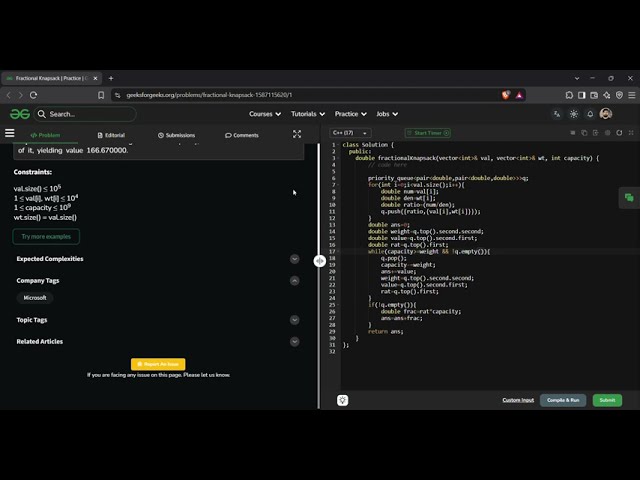Expand the Practice menu
The width and height of the screenshot is (640, 480).
(x=351, y=114)
